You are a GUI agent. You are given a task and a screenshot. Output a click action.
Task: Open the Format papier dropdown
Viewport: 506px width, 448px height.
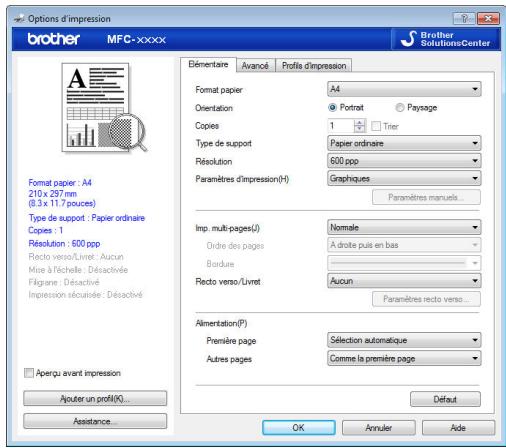pos(404,89)
